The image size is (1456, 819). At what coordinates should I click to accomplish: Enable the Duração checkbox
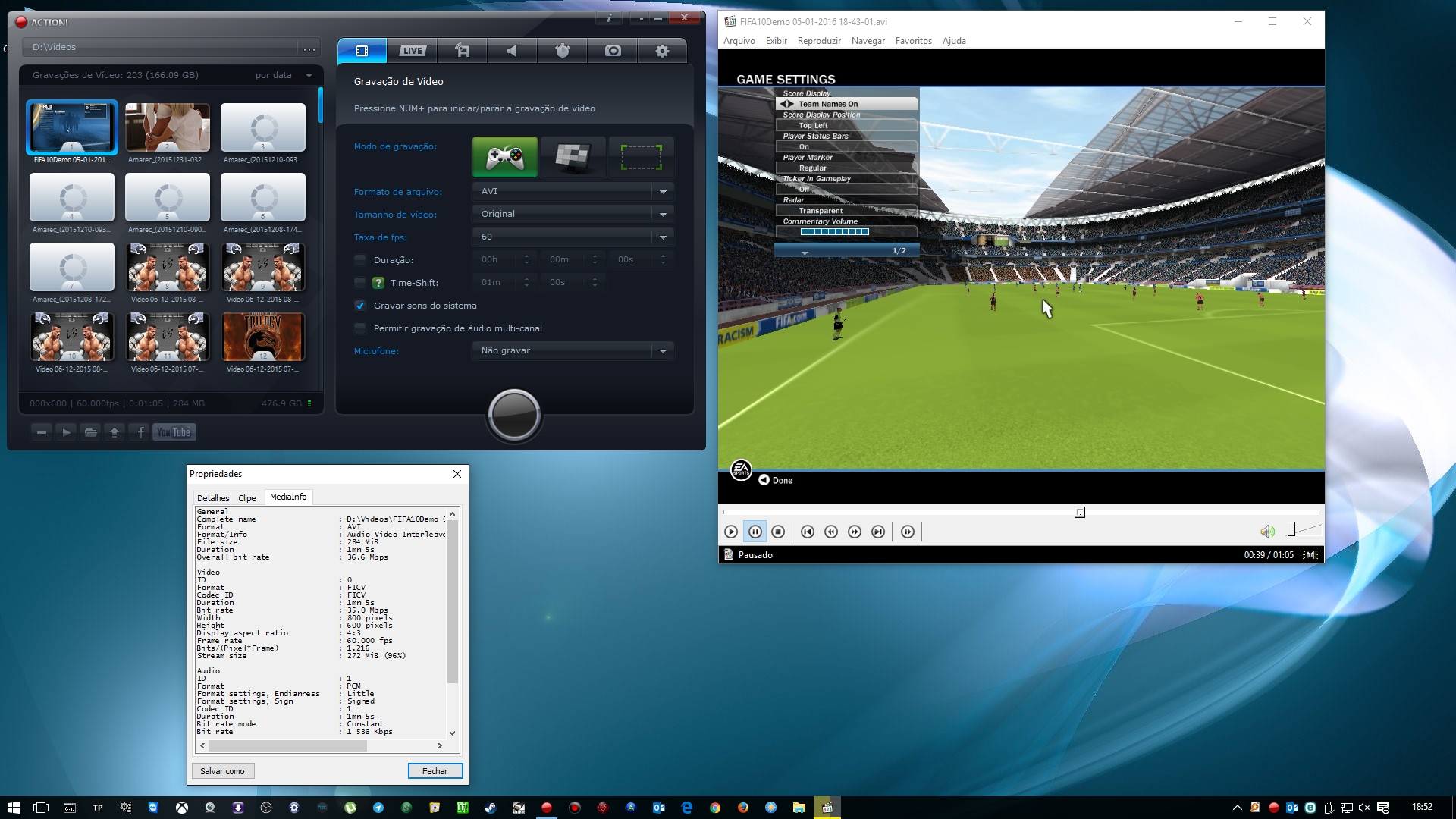click(360, 260)
